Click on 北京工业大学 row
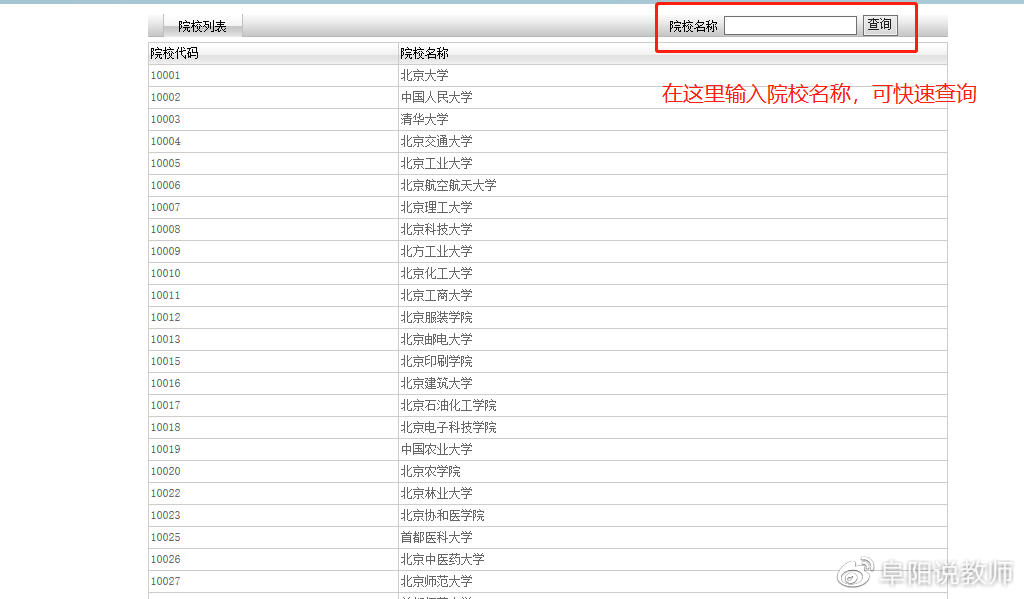Screen dimensions: 1024x599 click(x=436, y=163)
